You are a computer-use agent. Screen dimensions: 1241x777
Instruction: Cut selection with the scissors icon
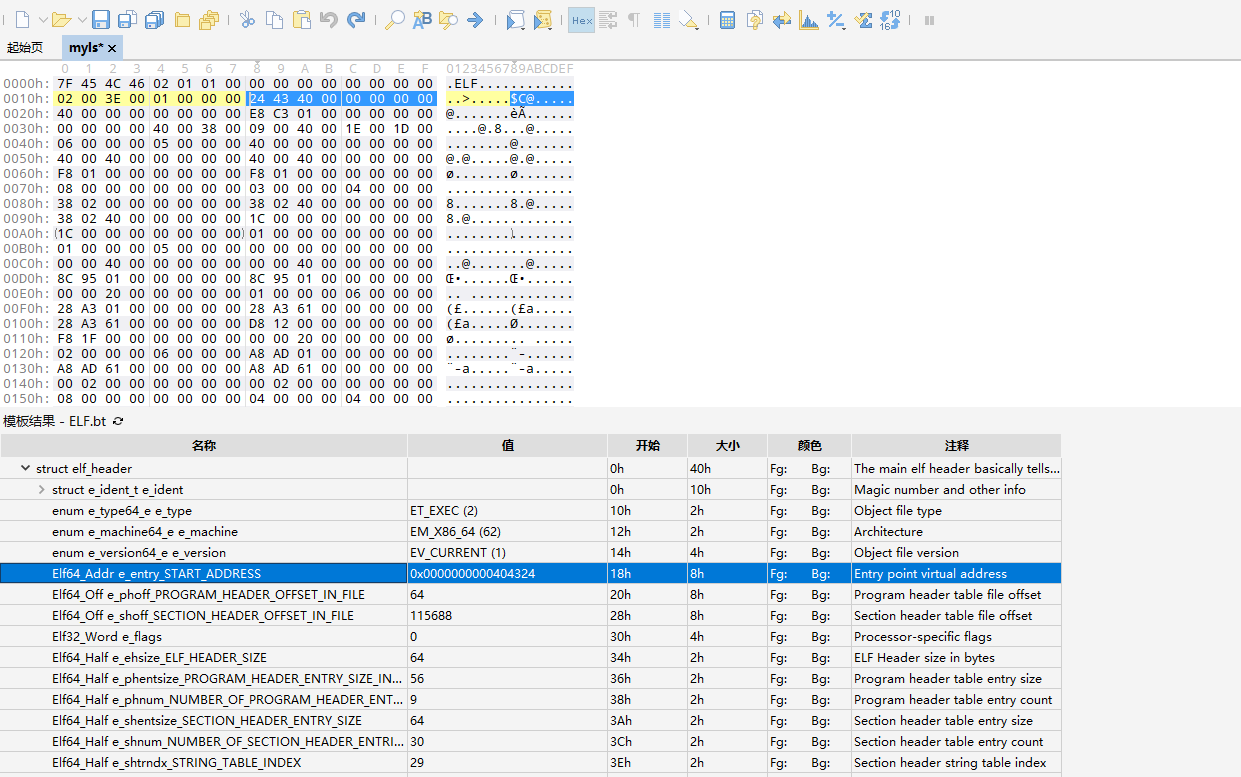[x=247, y=20]
